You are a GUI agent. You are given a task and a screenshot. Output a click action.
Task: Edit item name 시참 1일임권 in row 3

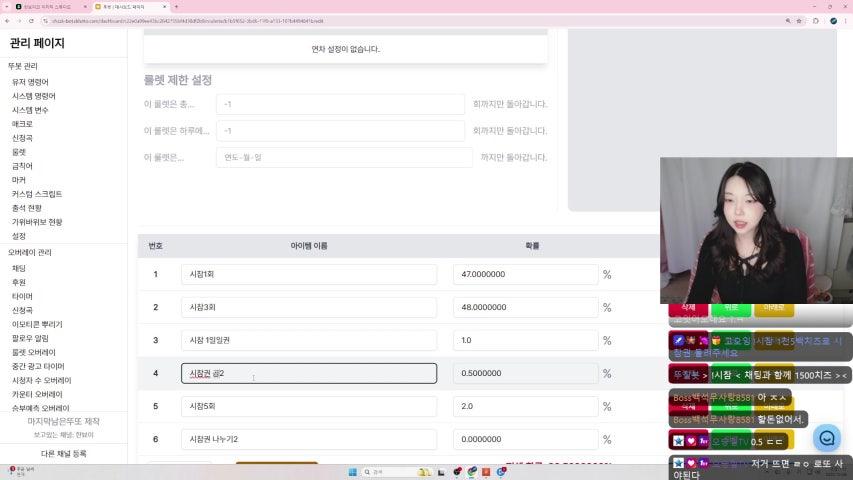(309, 340)
